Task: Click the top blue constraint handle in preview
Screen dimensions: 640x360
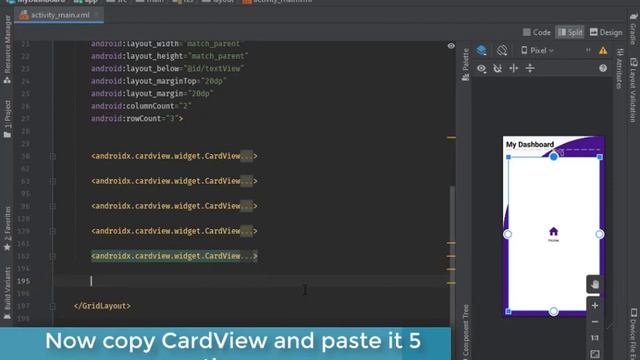Action: (x=553, y=157)
